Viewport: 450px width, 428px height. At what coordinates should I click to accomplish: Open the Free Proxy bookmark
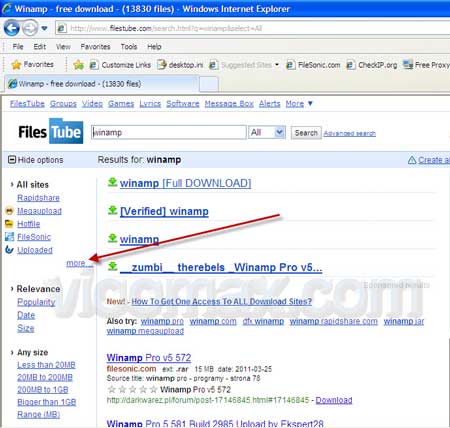pos(426,65)
